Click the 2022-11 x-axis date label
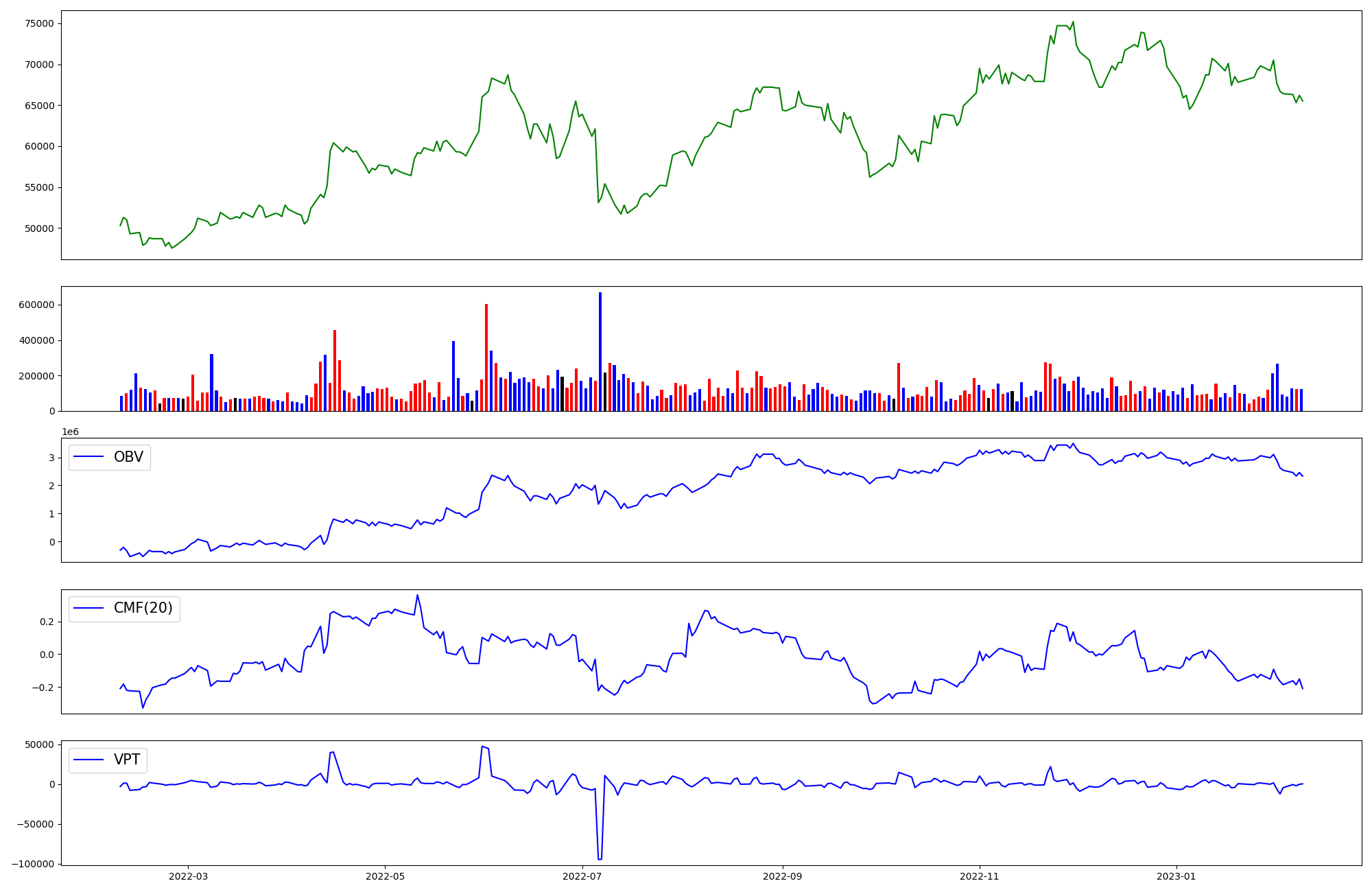Viewport: 1372px width, 892px height. click(x=979, y=876)
